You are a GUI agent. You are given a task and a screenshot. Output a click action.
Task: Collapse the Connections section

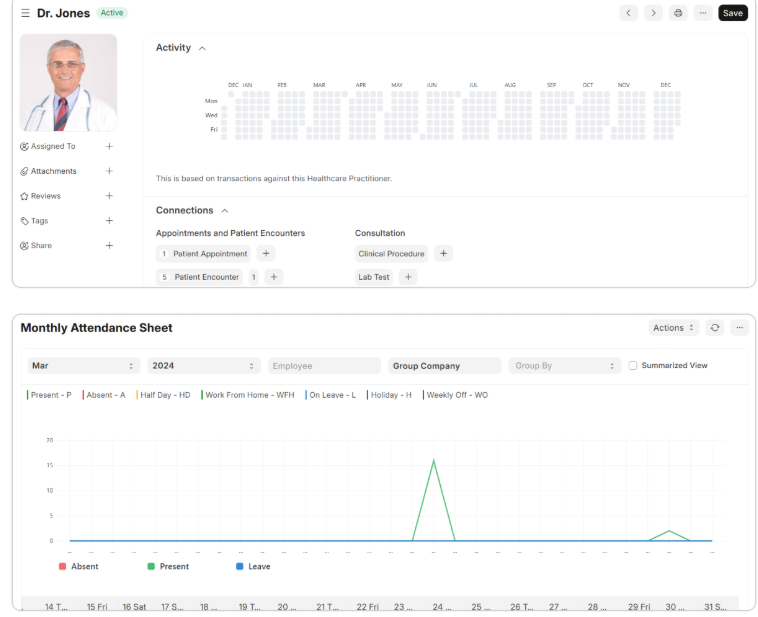coord(224,210)
